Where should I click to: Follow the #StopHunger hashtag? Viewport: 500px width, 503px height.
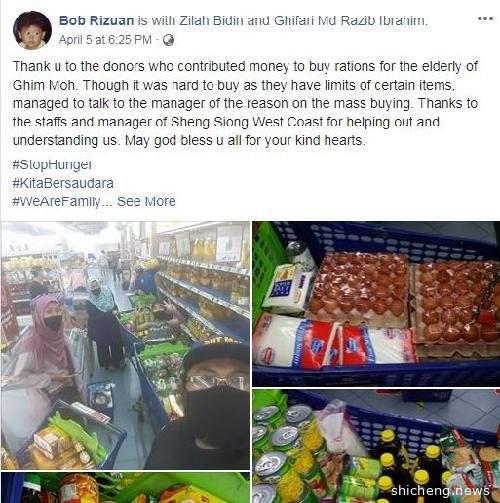52,165
